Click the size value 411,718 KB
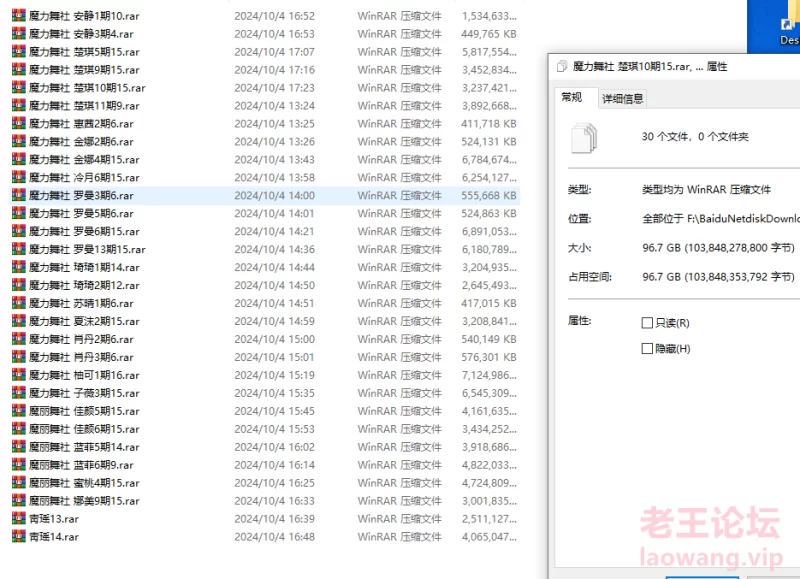Image resolution: width=800 pixels, height=579 pixels. [489, 123]
